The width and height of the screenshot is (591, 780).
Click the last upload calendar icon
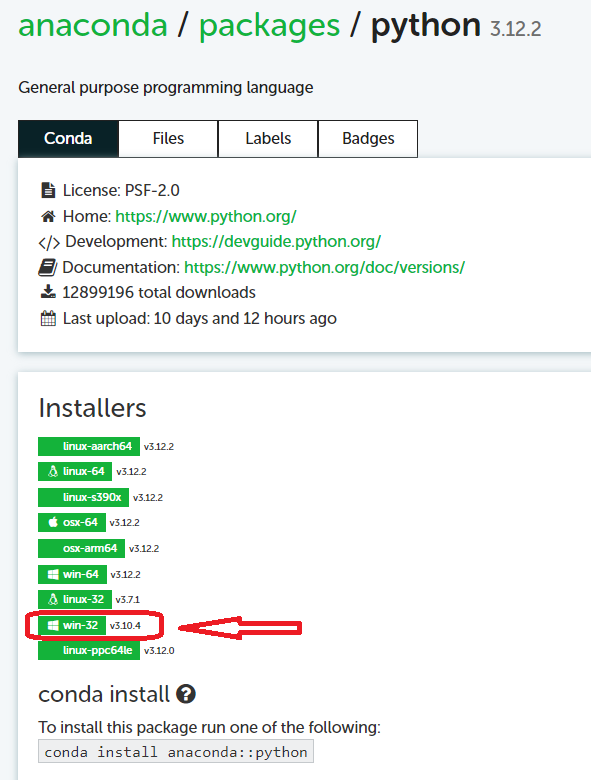coord(48,318)
